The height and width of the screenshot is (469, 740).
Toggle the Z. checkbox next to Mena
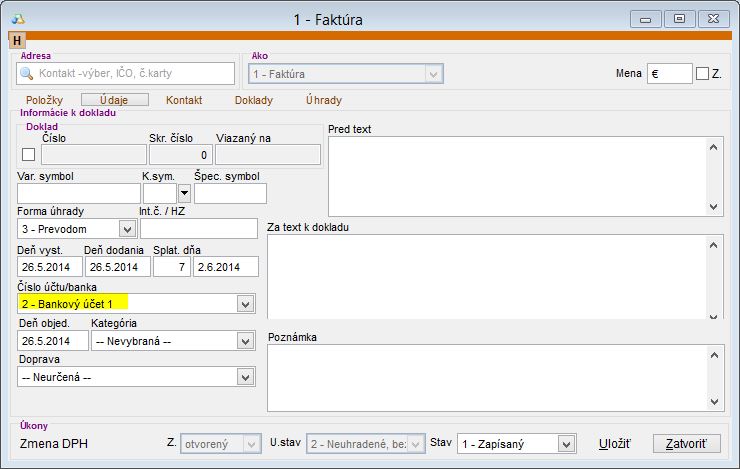pos(702,73)
